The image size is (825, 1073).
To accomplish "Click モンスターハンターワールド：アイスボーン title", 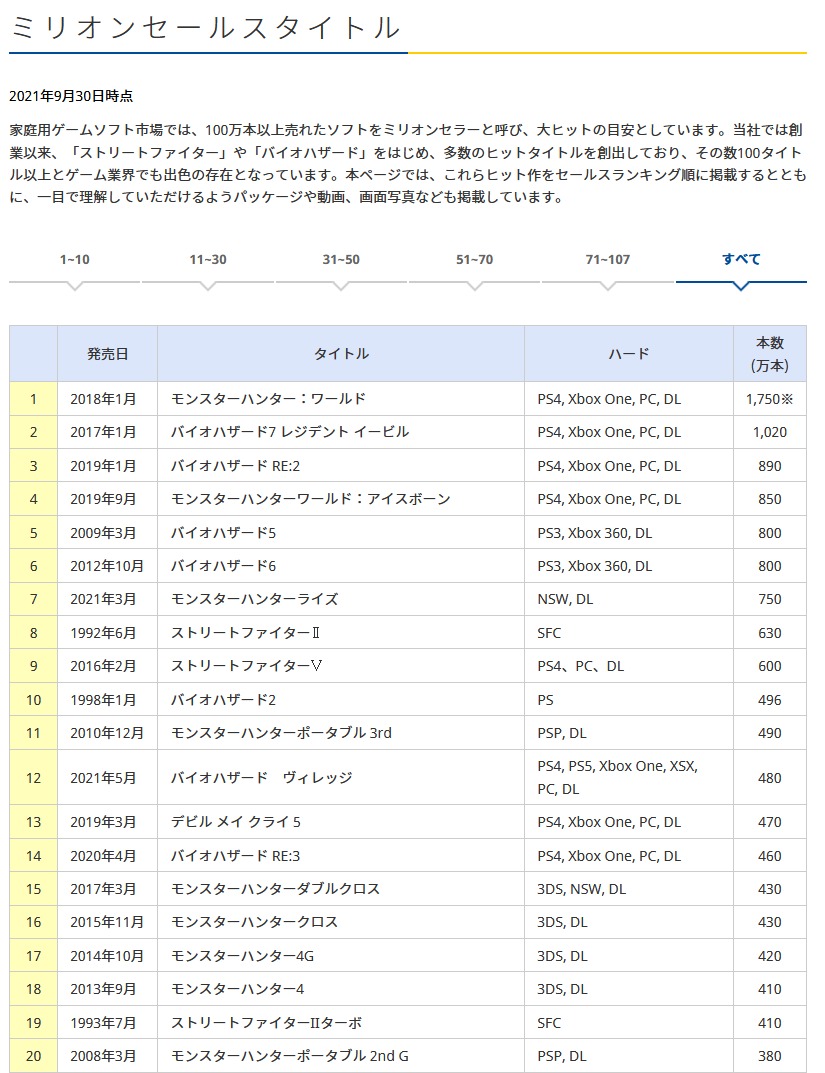I will pos(311,500).
